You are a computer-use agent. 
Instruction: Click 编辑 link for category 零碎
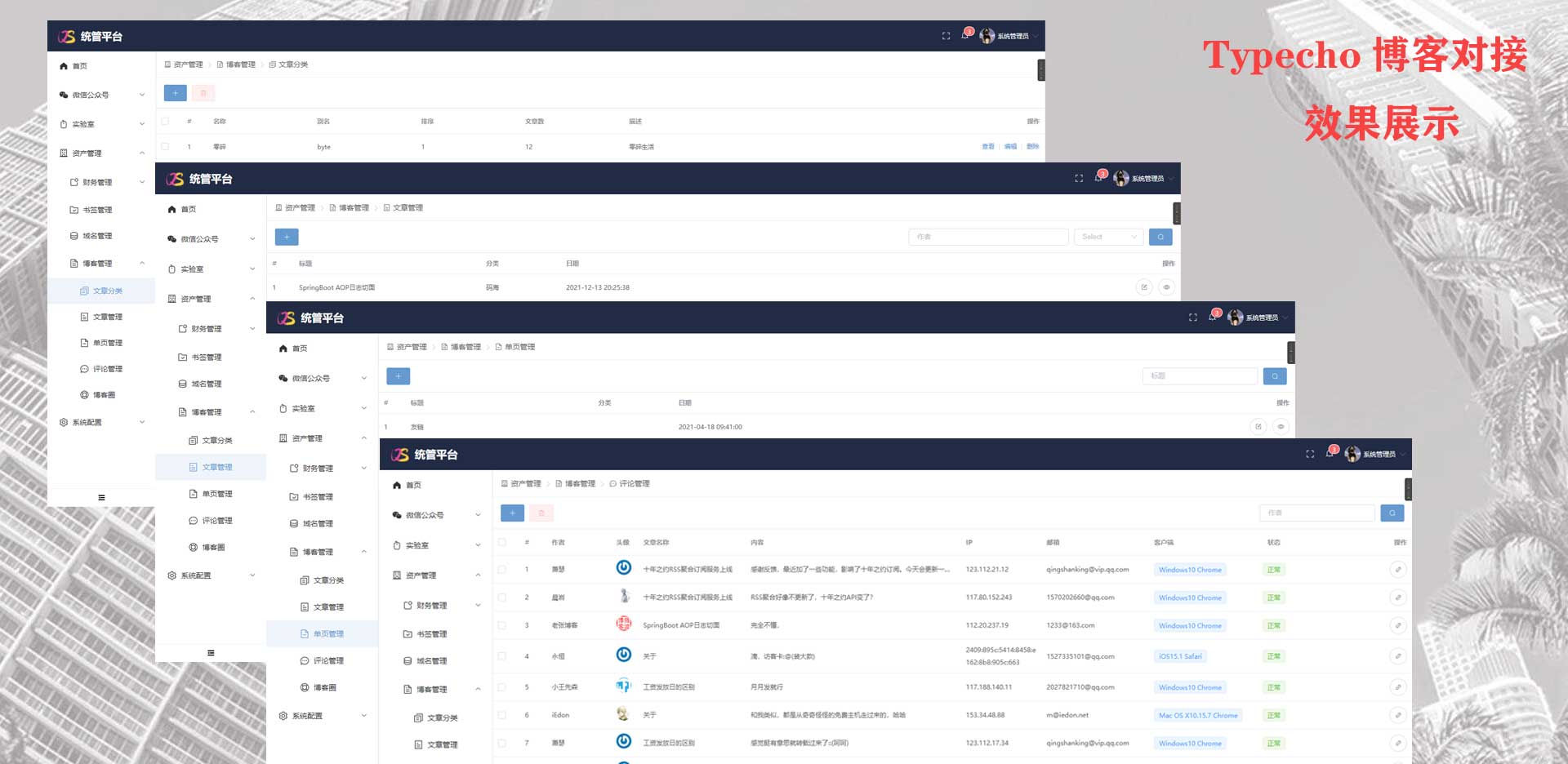tap(1010, 147)
